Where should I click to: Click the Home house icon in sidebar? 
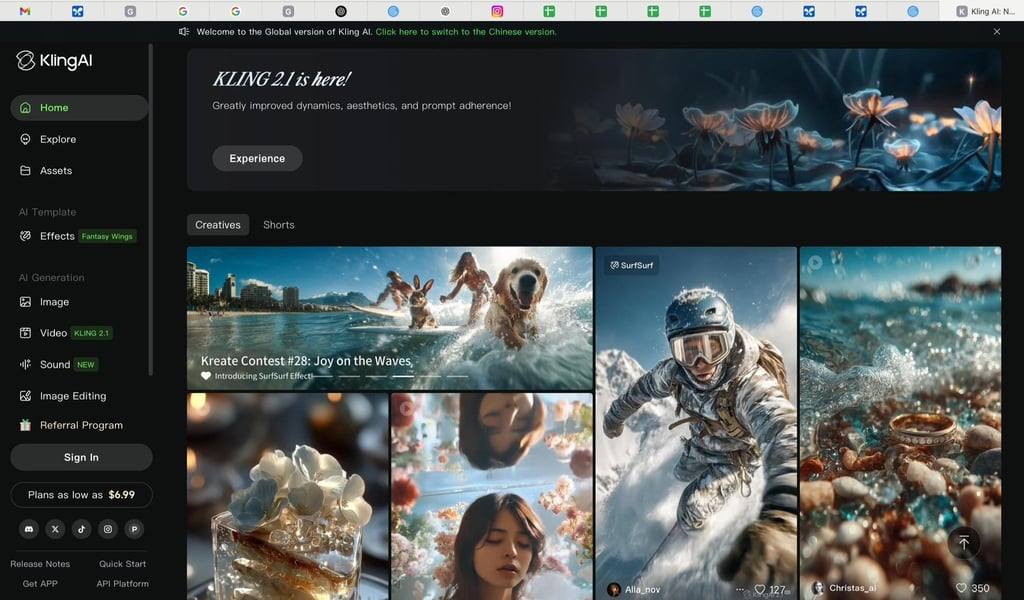click(x=25, y=108)
